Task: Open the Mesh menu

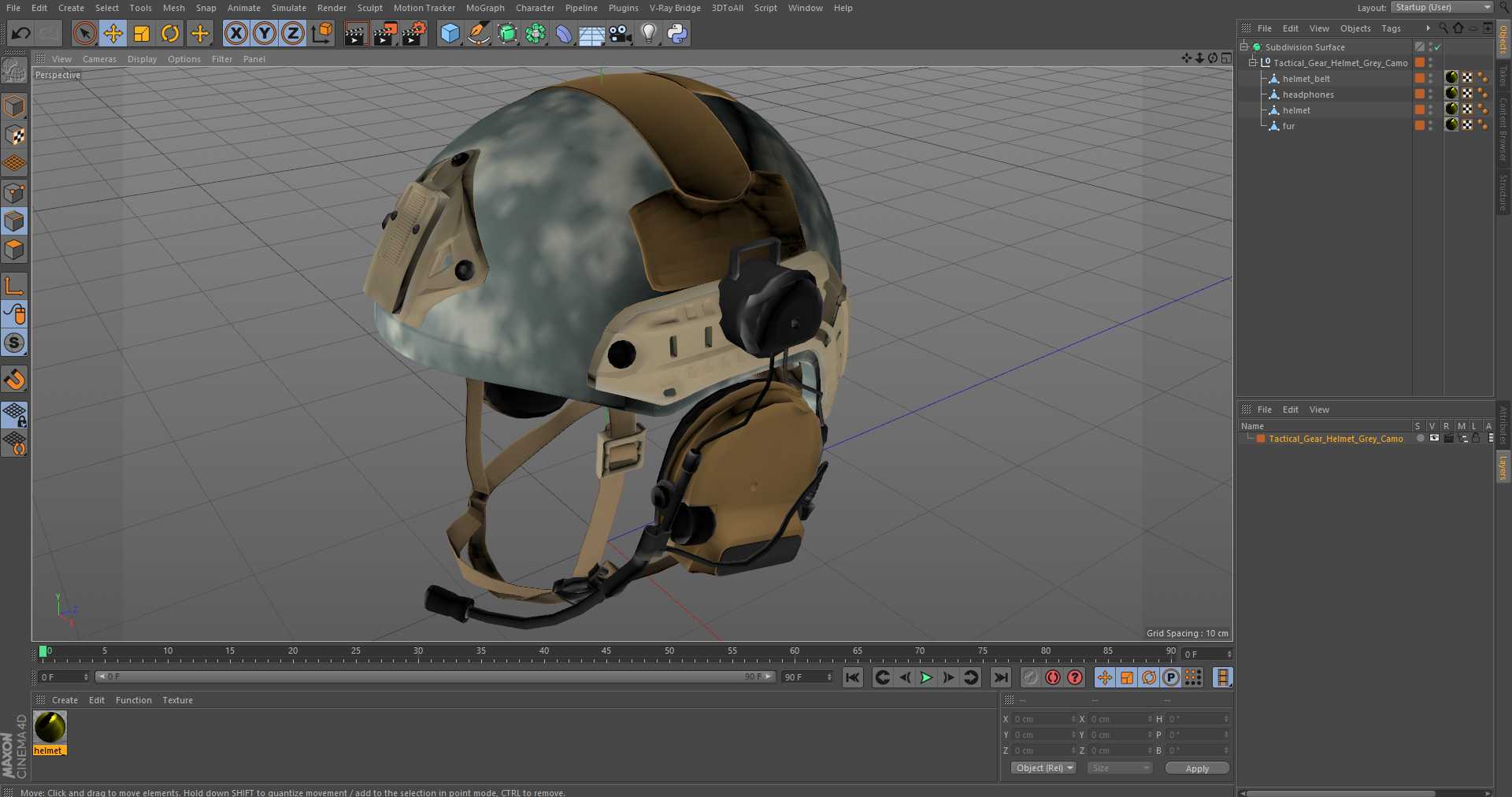Action: pos(173,8)
